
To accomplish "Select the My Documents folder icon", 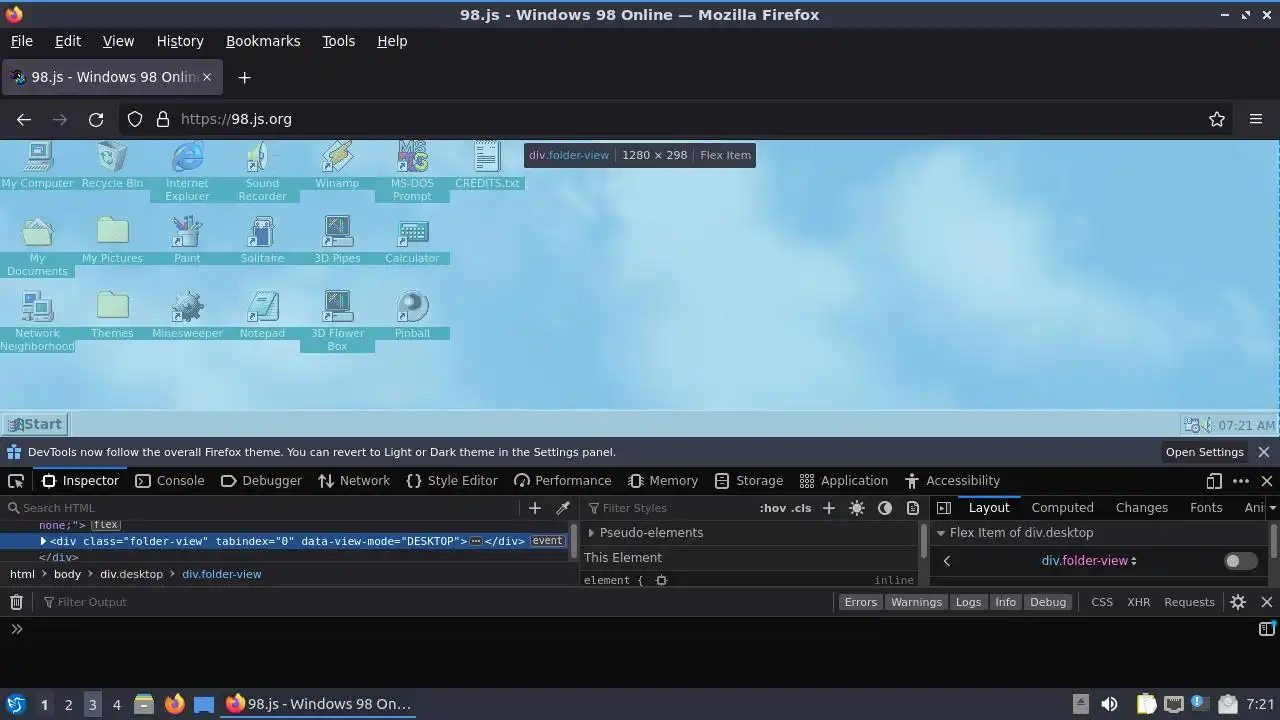I will (x=37, y=246).
